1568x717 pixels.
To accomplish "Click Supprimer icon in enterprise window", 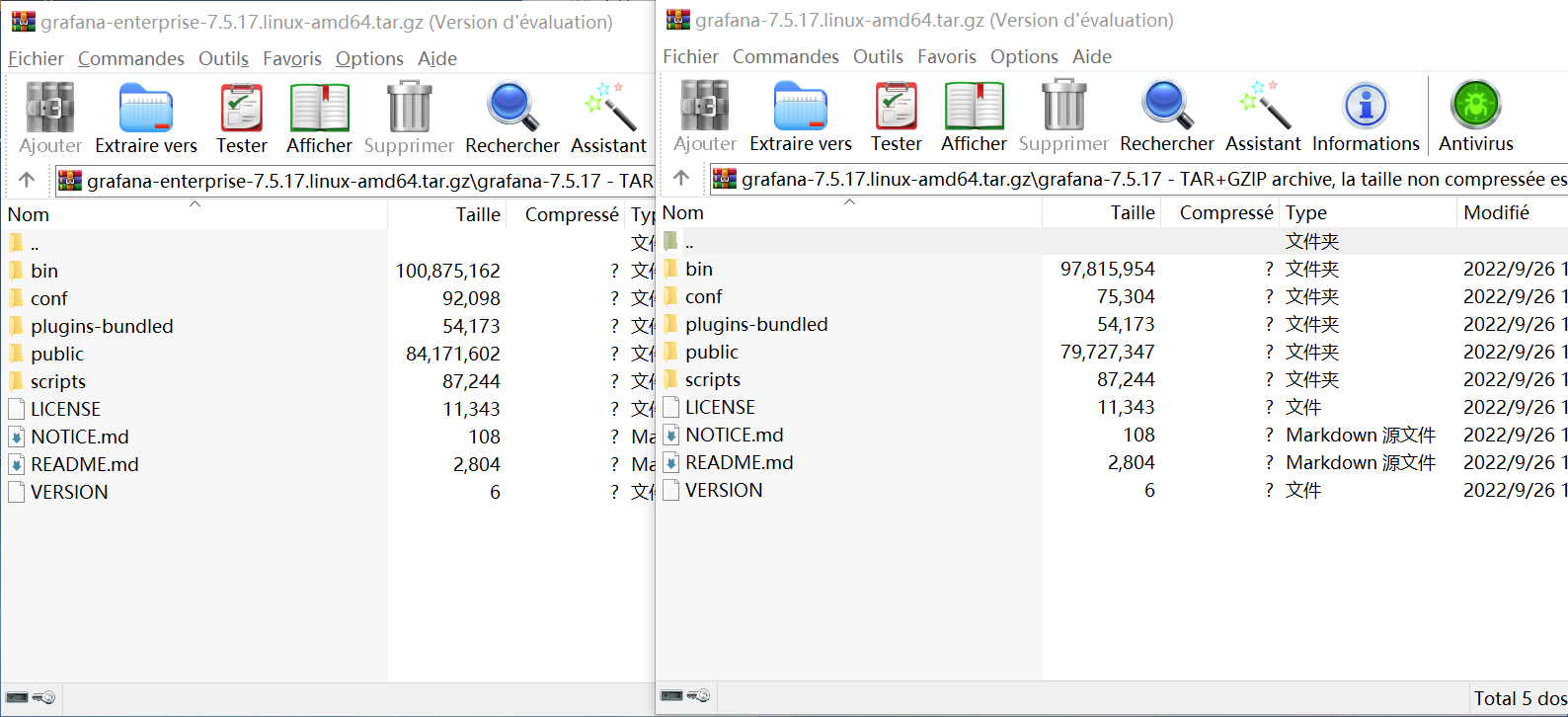I will tap(409, 108).
